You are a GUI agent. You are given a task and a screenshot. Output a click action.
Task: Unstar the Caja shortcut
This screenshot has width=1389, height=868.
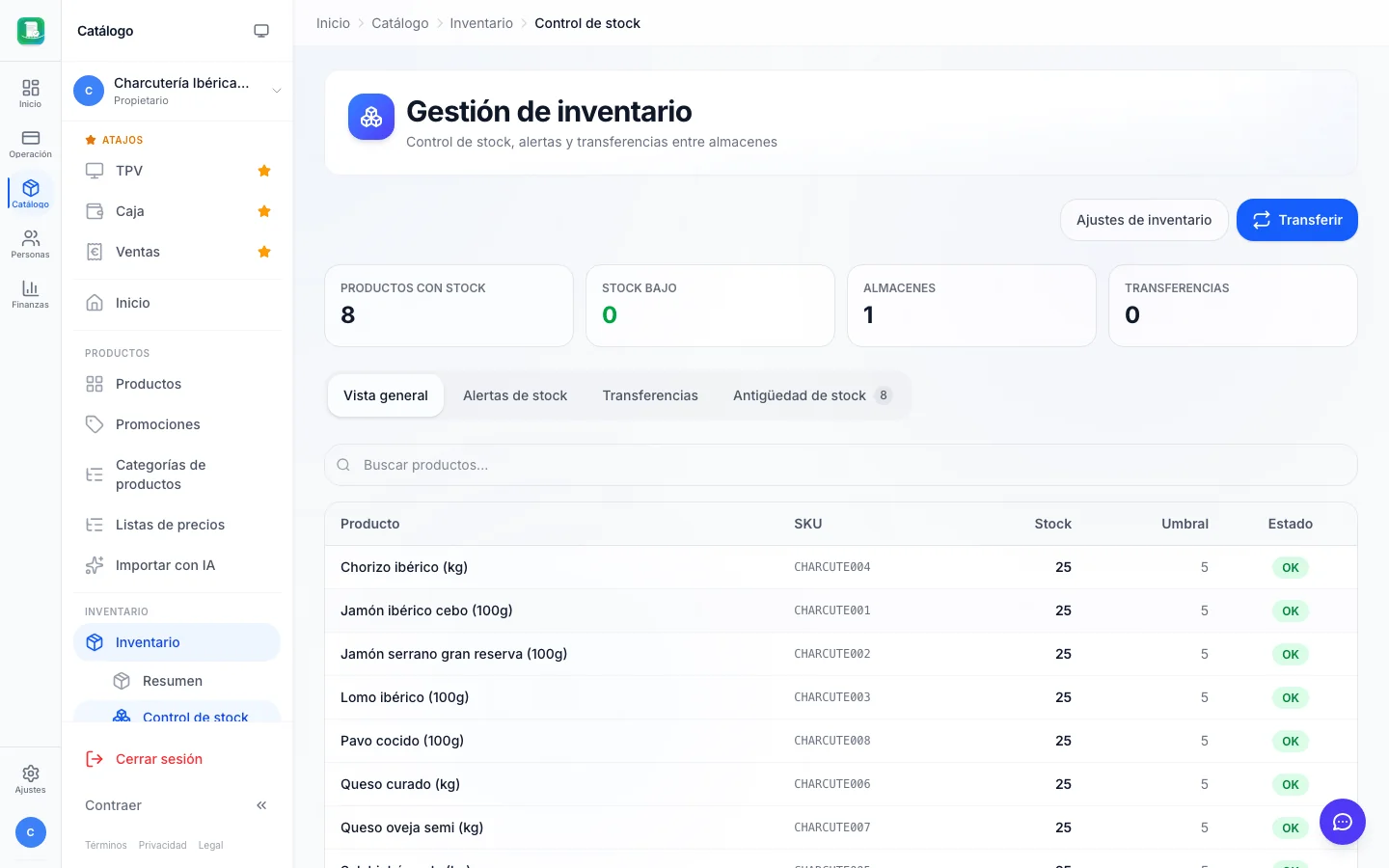(264, 211)
